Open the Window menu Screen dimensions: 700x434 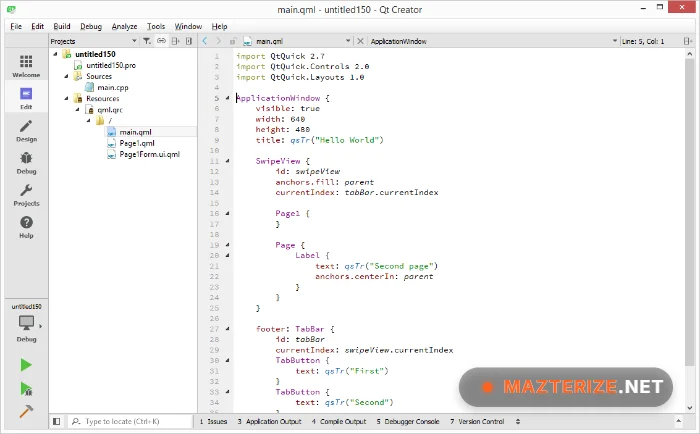188,26
